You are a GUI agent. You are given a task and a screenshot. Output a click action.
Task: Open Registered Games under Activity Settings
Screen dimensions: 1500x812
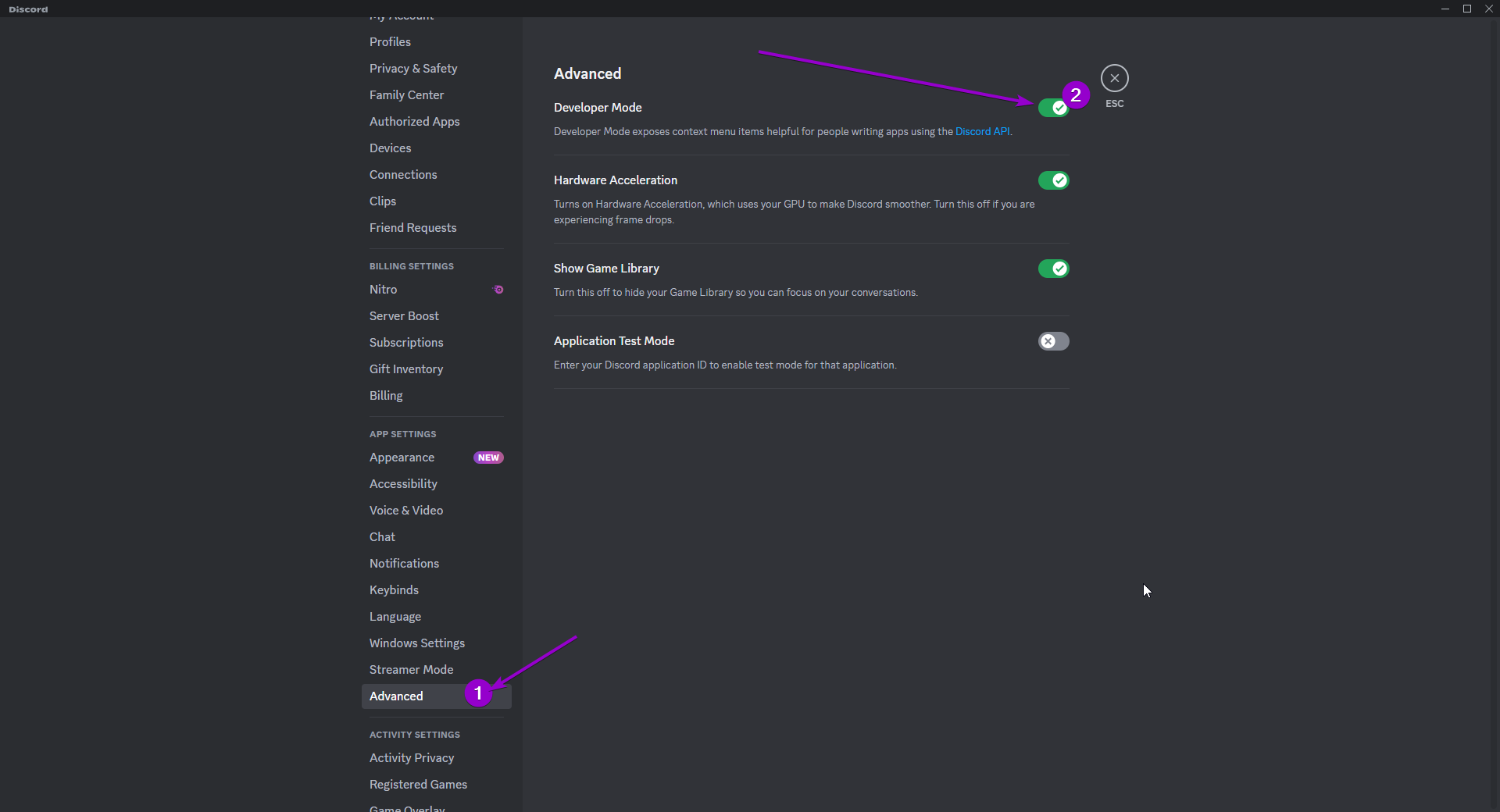(x=418, y=784)
